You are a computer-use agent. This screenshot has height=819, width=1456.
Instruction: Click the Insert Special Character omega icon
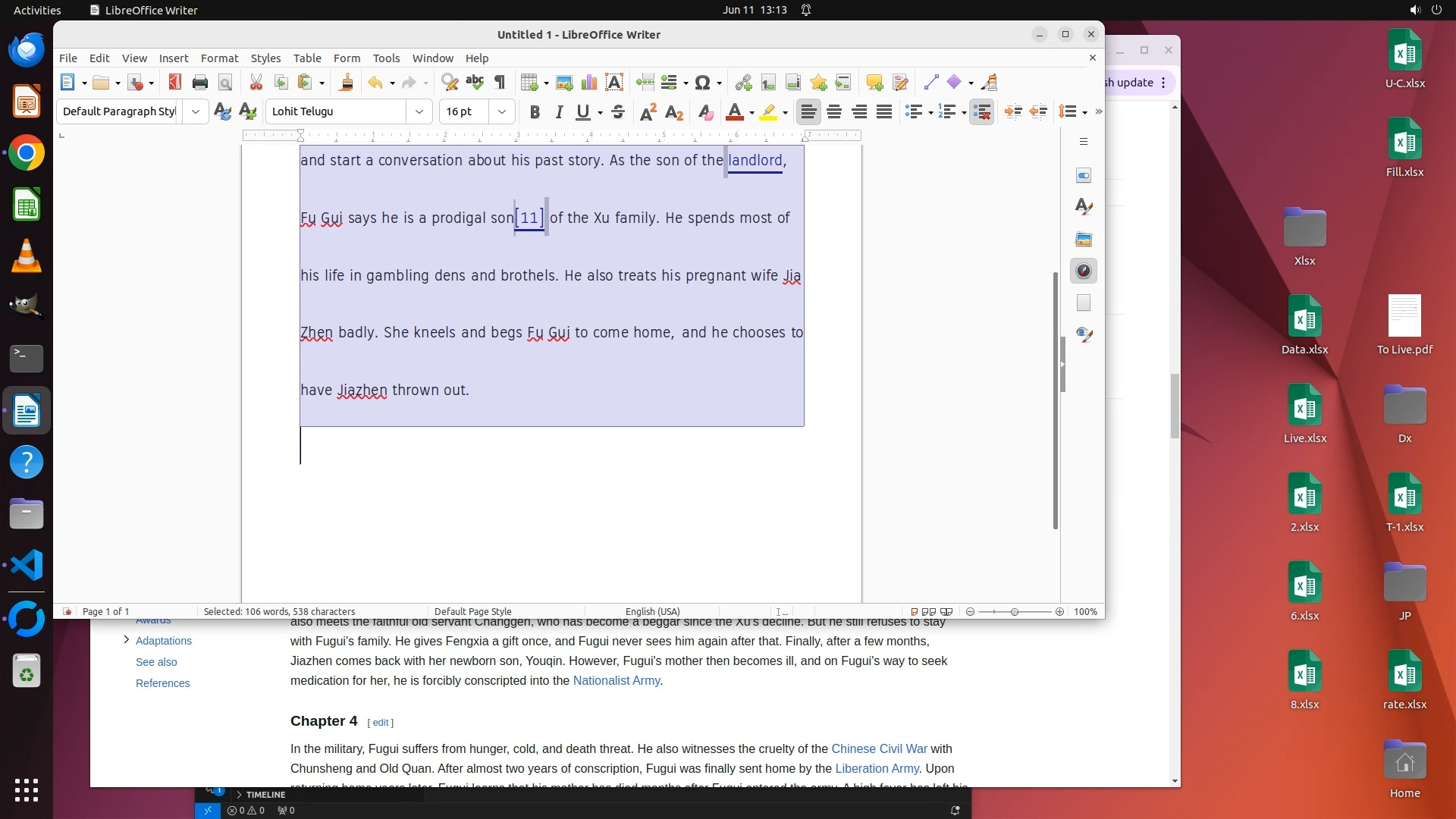click(702, 83)
